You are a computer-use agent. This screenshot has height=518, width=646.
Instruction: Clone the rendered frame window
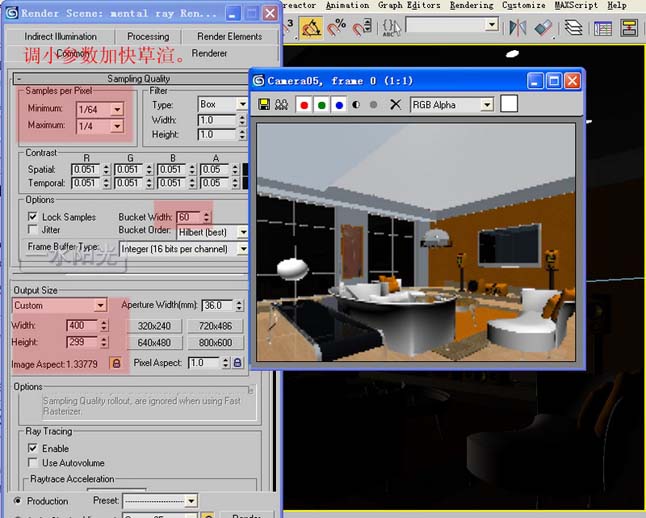click(281, 105)
